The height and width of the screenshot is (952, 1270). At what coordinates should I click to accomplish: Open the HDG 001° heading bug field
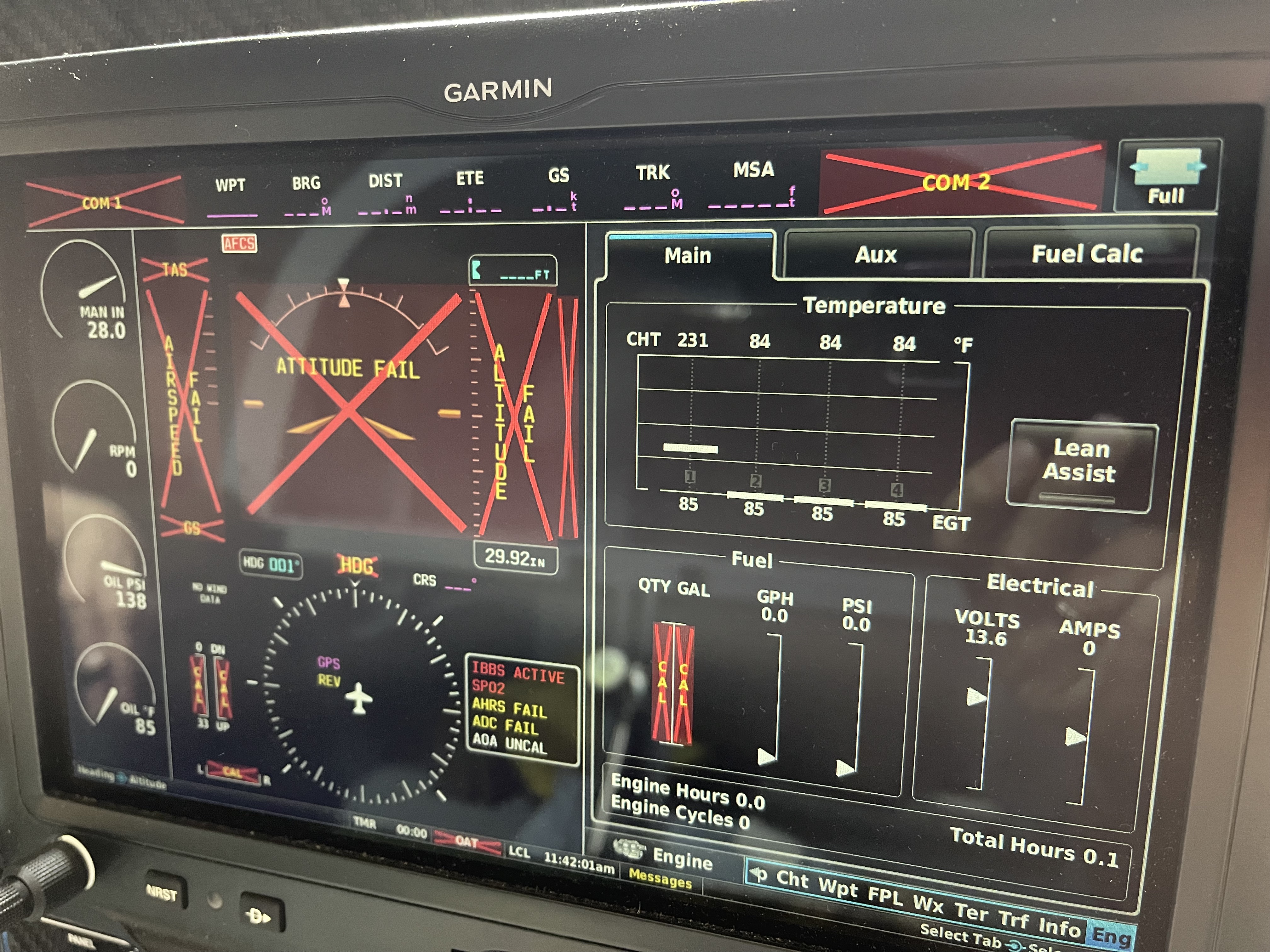click(271, 565)
